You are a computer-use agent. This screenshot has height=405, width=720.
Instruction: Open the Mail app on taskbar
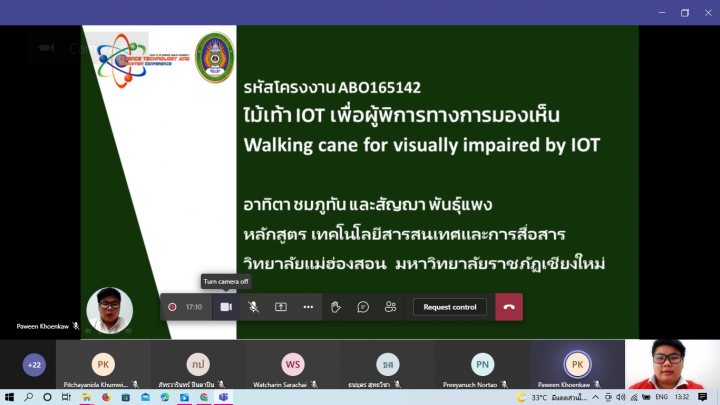pyautogui.click(x=145, y=397)
